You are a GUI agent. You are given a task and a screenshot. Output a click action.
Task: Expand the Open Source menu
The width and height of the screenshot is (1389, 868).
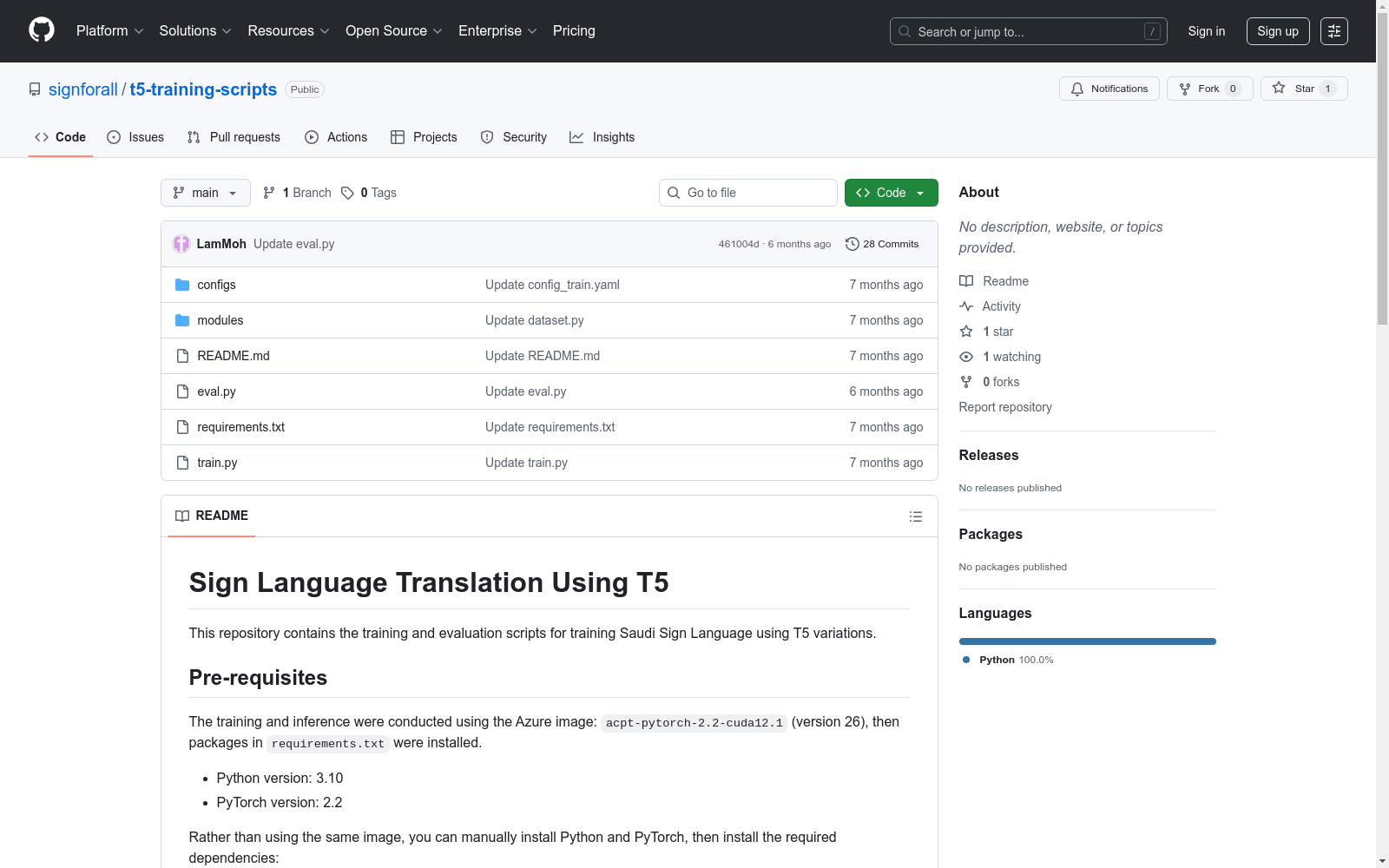click(x=394, y=31)
